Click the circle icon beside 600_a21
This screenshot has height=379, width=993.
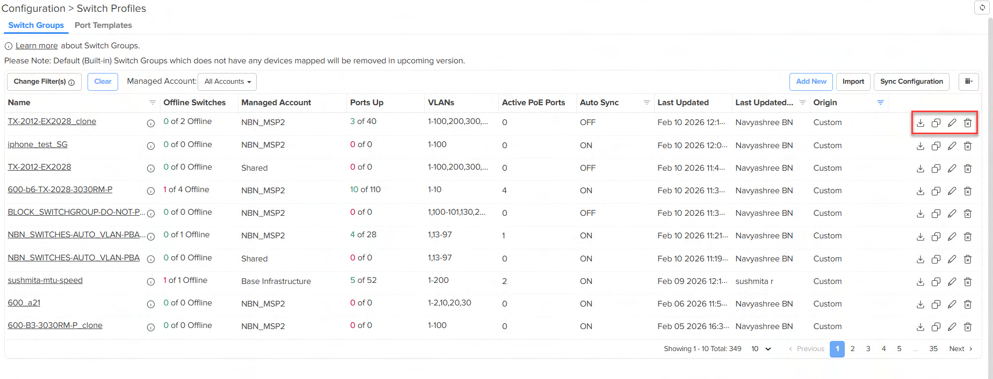(x=151, y=304)
